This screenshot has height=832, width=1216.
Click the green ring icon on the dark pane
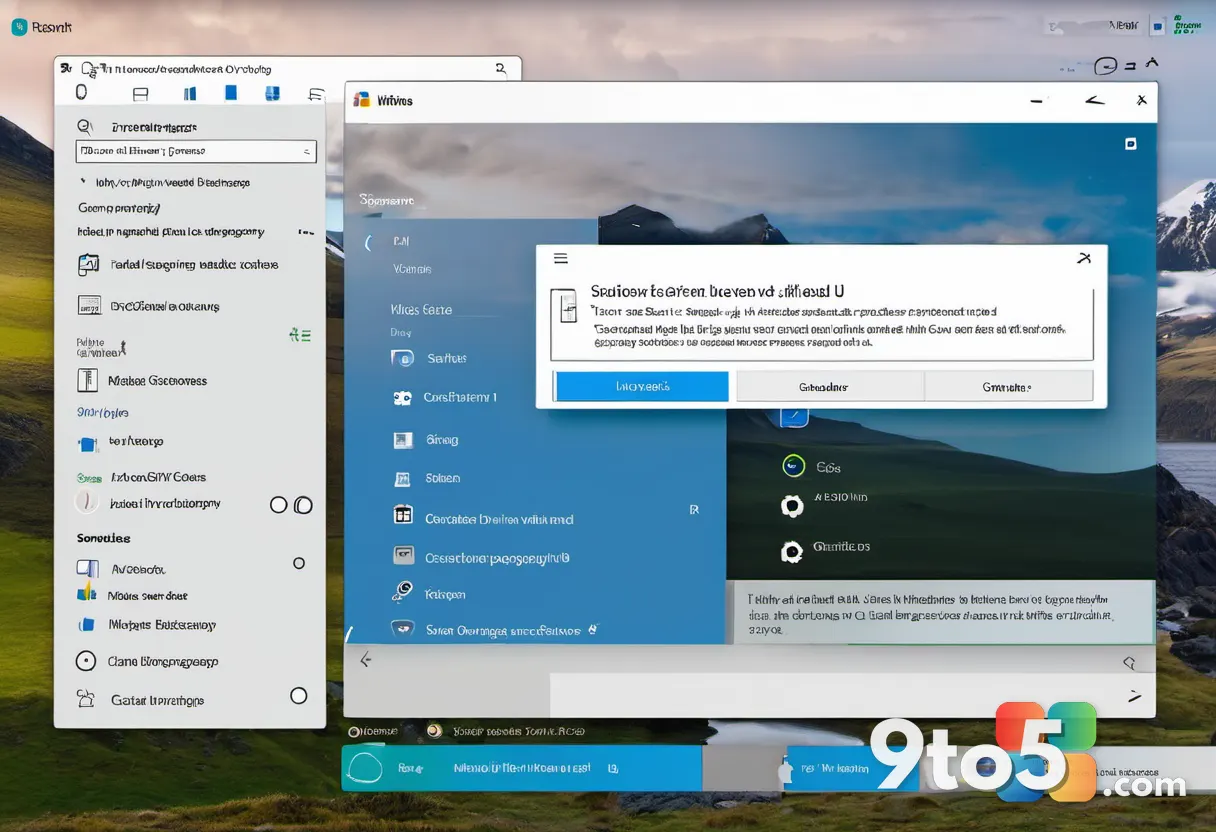tap(793, 465)
